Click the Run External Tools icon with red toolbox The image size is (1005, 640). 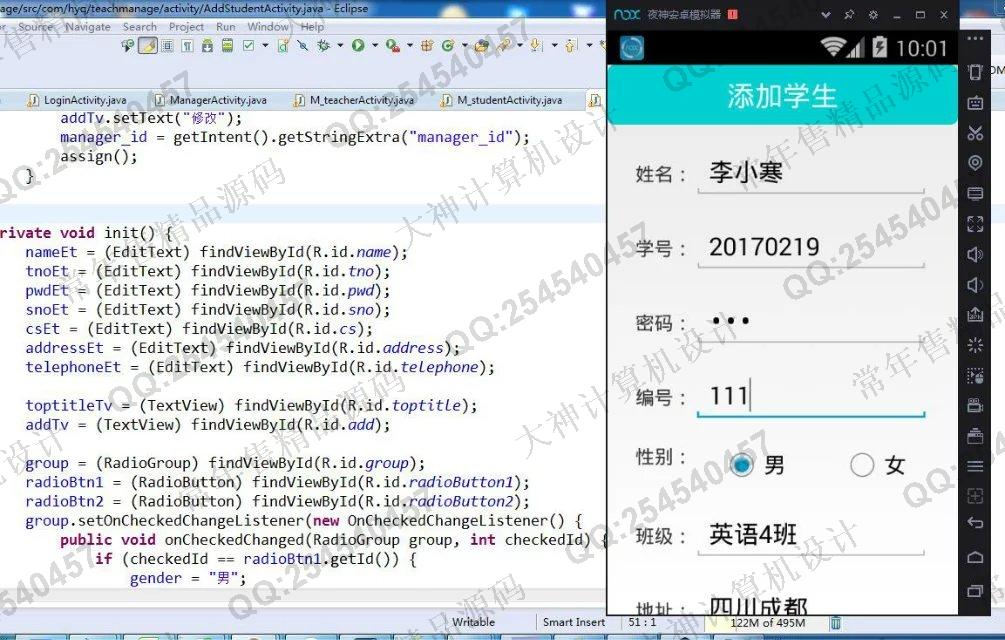[393, 45]
